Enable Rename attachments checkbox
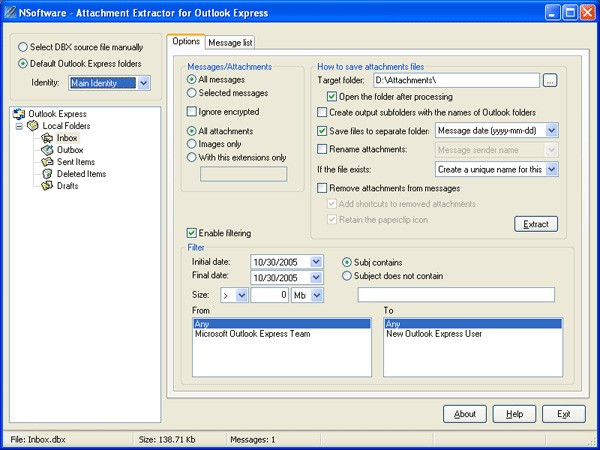Image resolution: width=600 pixels, height=450 pixels. click(322, 149)
